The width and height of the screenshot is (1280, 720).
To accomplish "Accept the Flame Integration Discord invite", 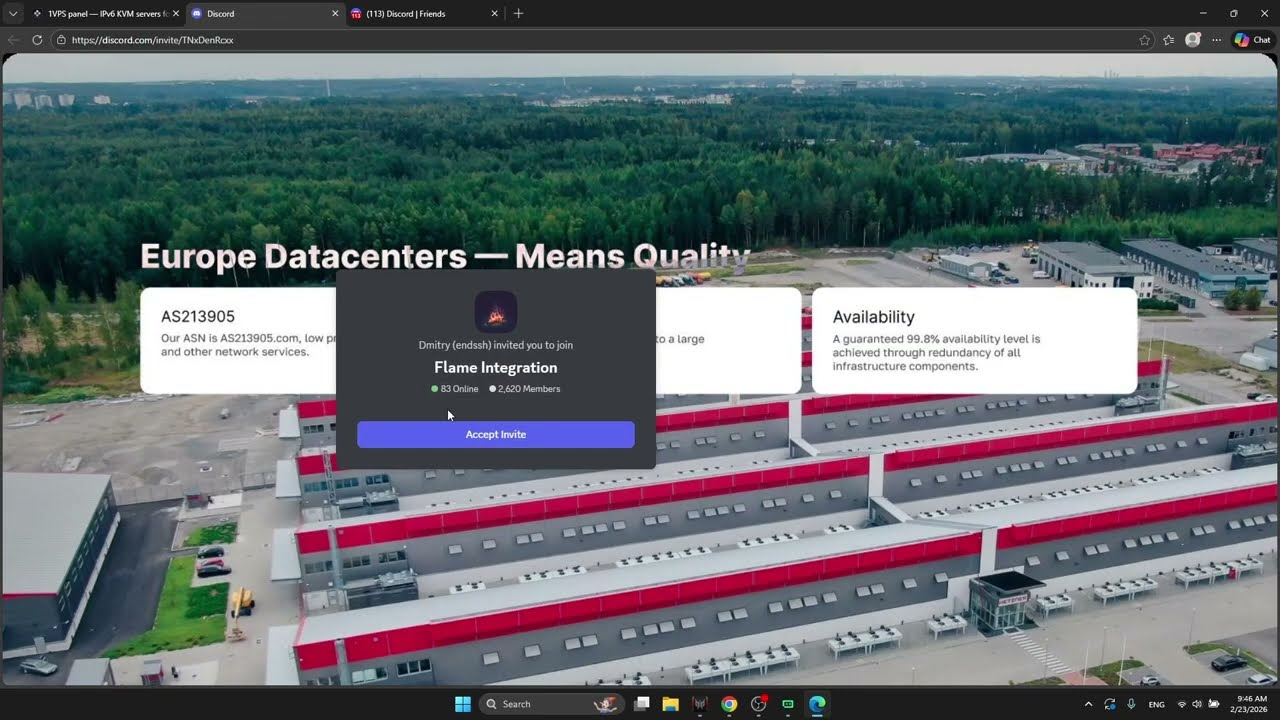I will [495, 434].
